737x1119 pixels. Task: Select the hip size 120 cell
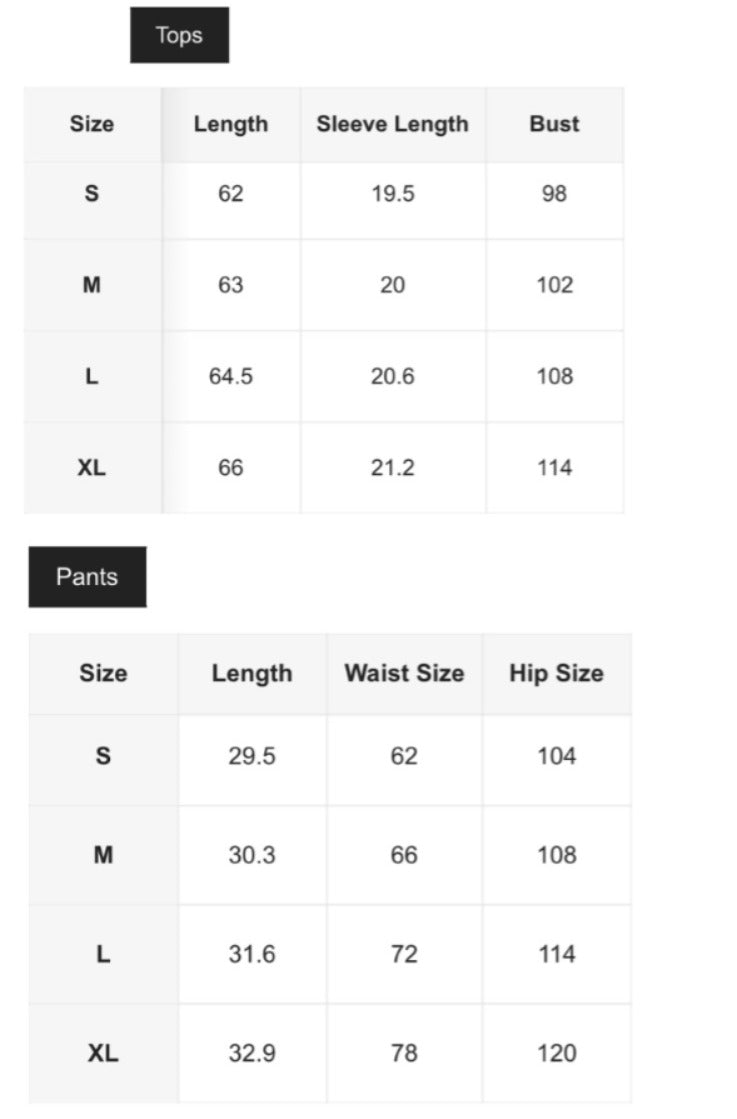pos(556,1053)
